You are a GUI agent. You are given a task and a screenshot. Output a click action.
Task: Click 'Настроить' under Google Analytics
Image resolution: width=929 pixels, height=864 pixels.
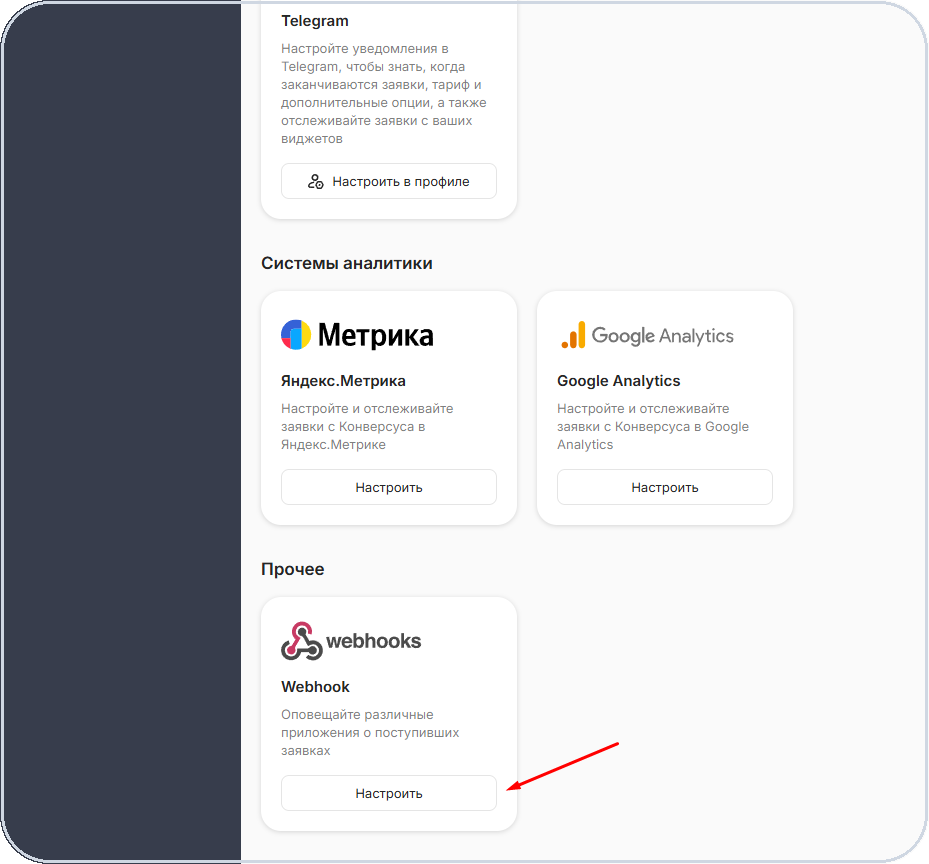pos(665,487)
